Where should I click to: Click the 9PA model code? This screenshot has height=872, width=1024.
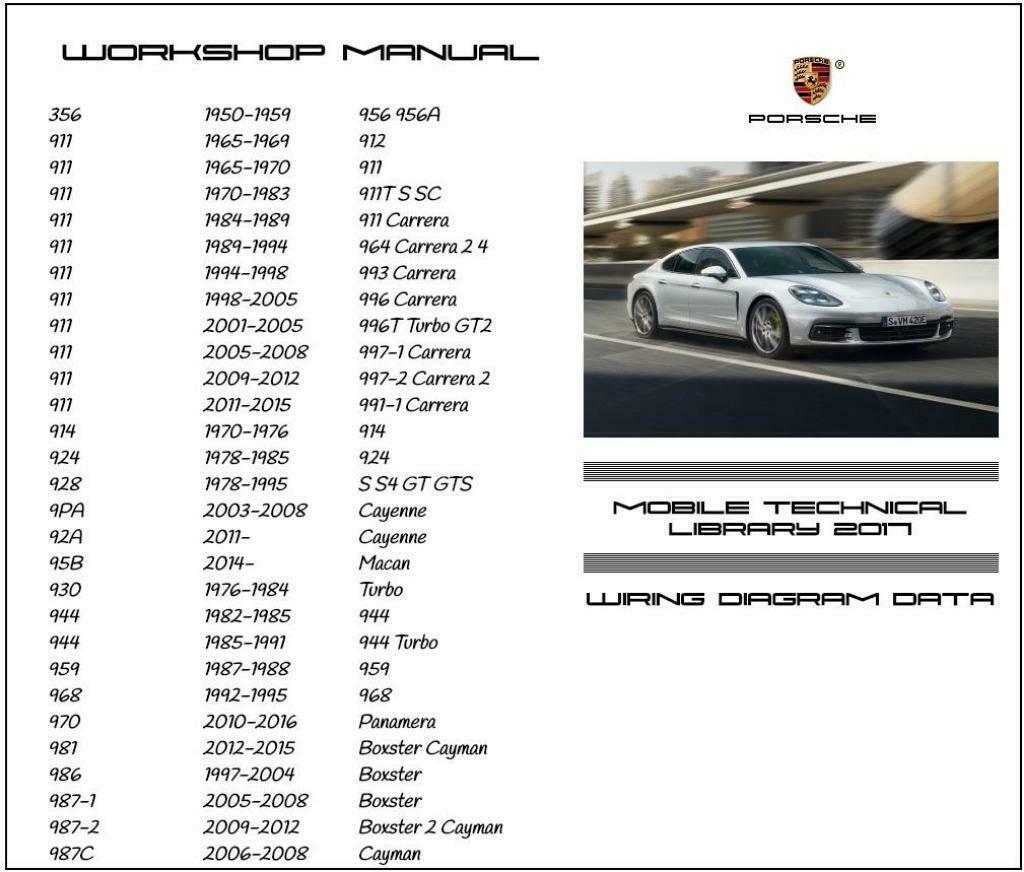[x=67, y=510]
